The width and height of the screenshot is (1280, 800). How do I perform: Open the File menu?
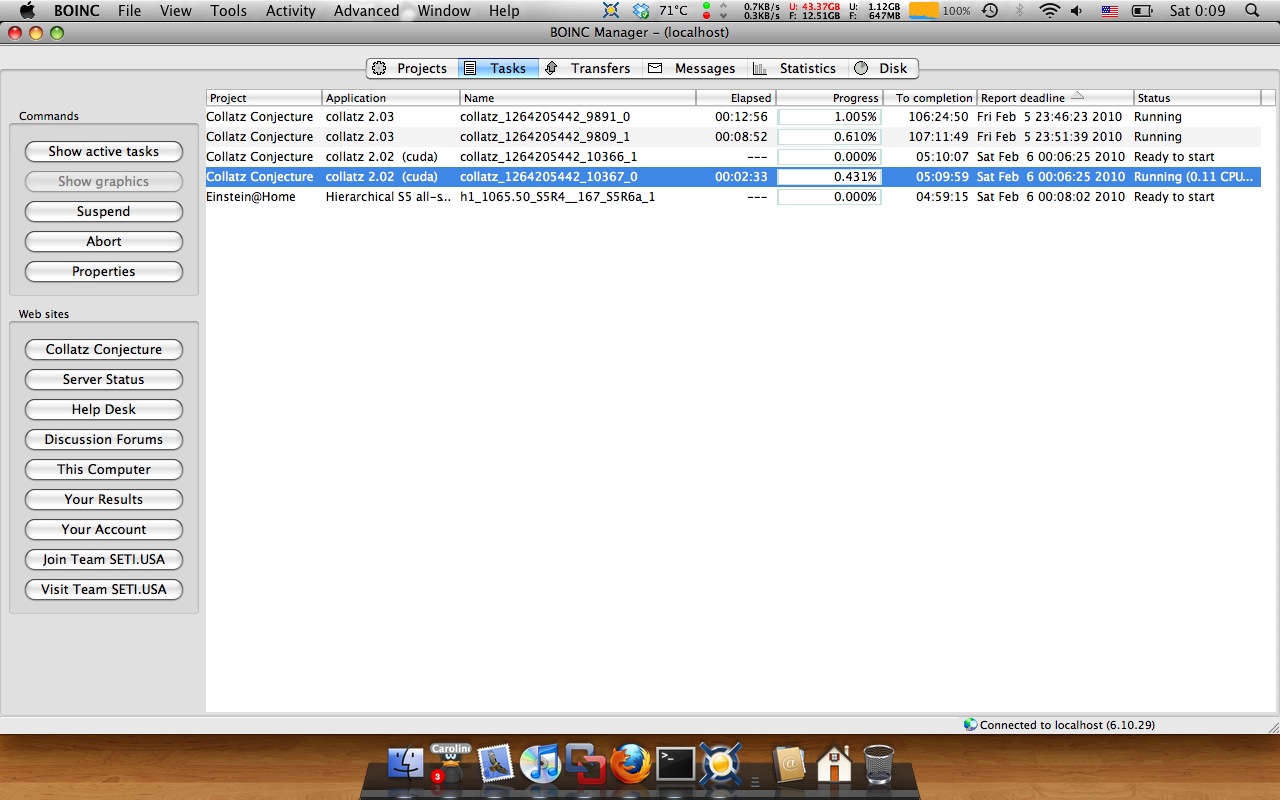pyautogui.click(x=129, y=11)
